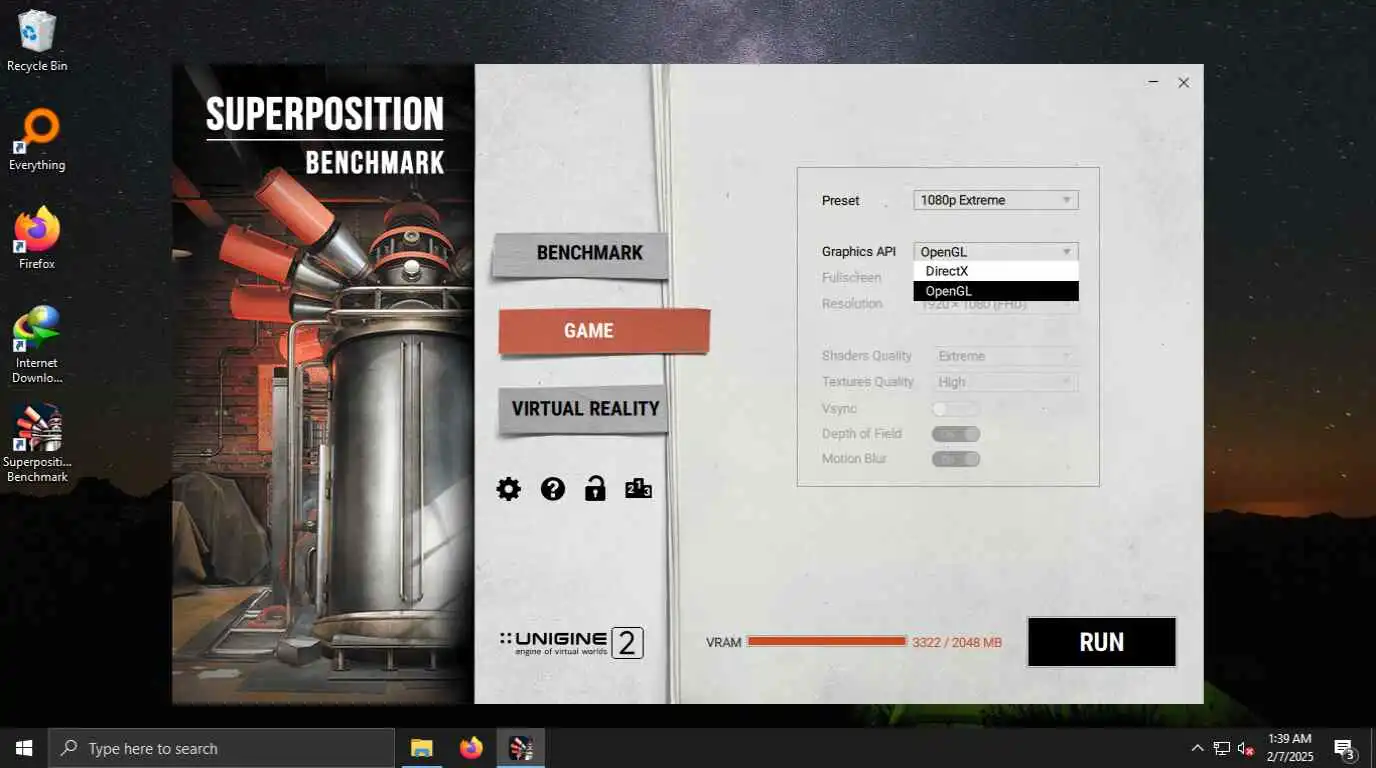Screen dimensions: 1376x768
Task: Open the help question mark icon
Action: point(553,489)
